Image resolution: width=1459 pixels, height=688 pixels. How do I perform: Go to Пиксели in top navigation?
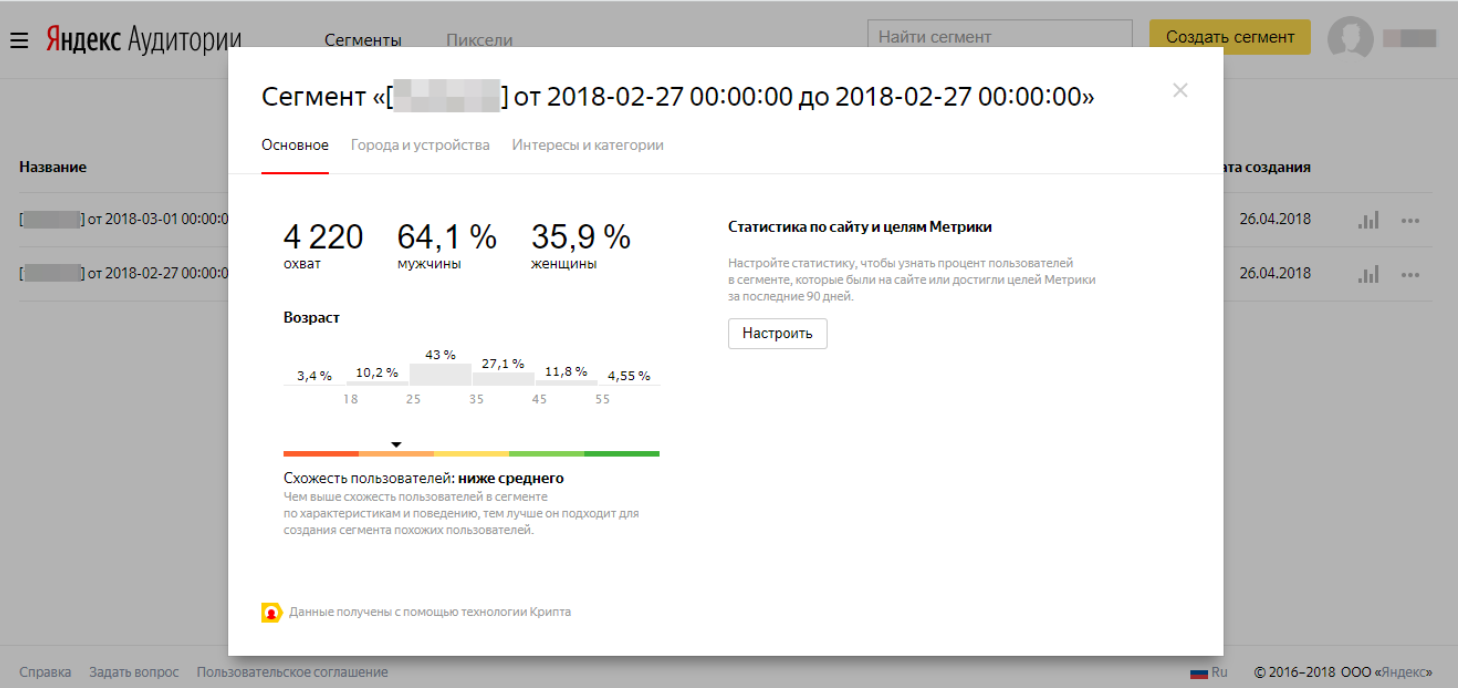[x=479, y=40]
